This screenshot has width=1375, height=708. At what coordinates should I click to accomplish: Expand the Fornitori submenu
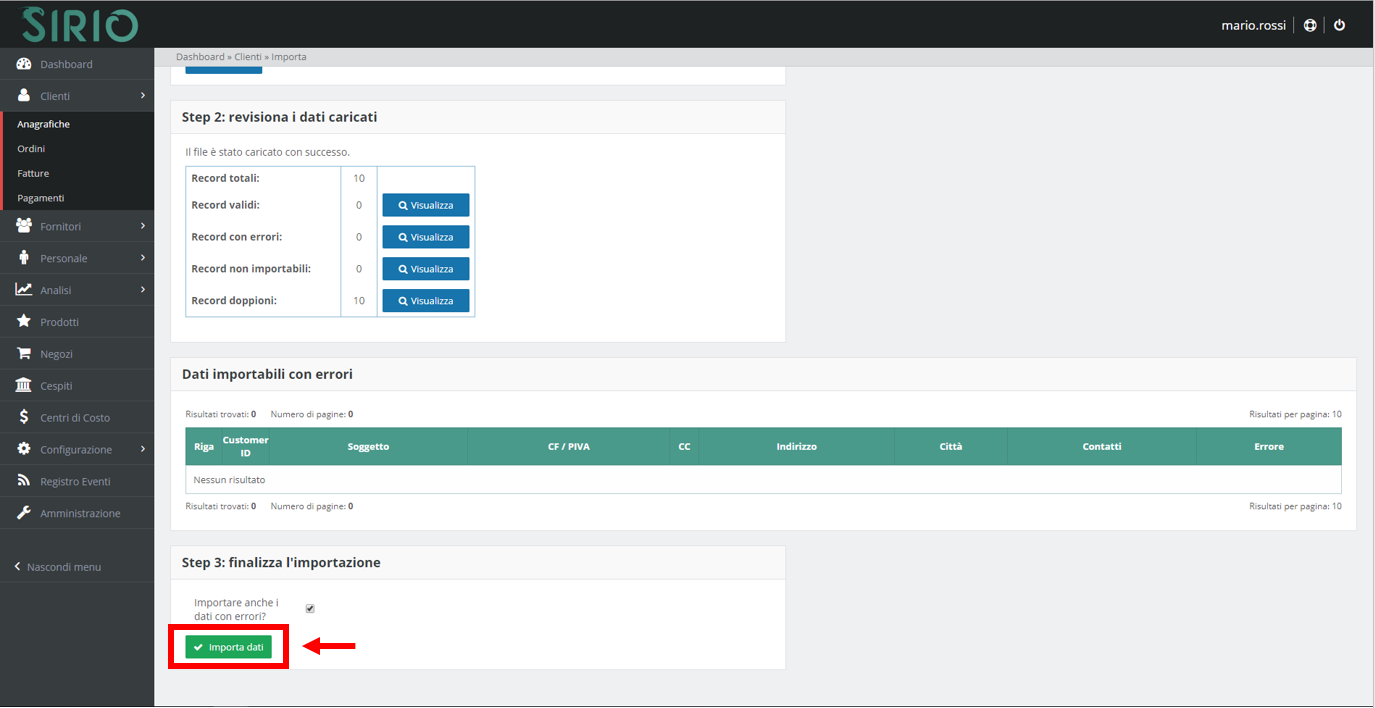(78, 227)
